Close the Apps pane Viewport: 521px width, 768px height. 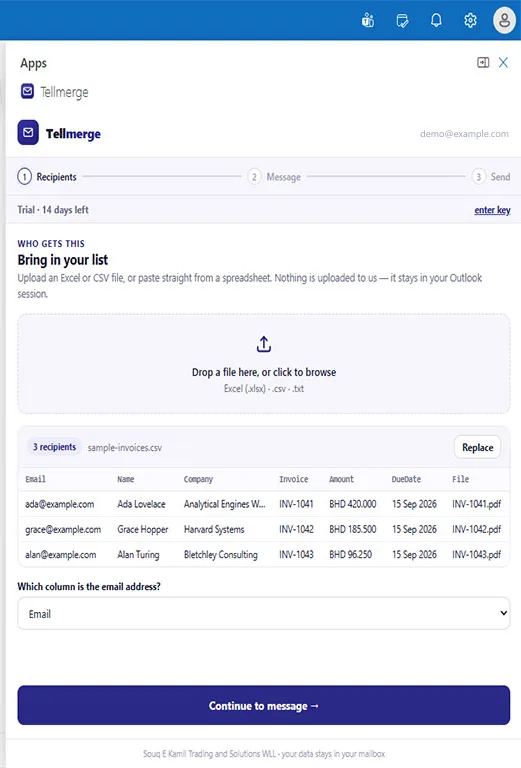(503, 62)
